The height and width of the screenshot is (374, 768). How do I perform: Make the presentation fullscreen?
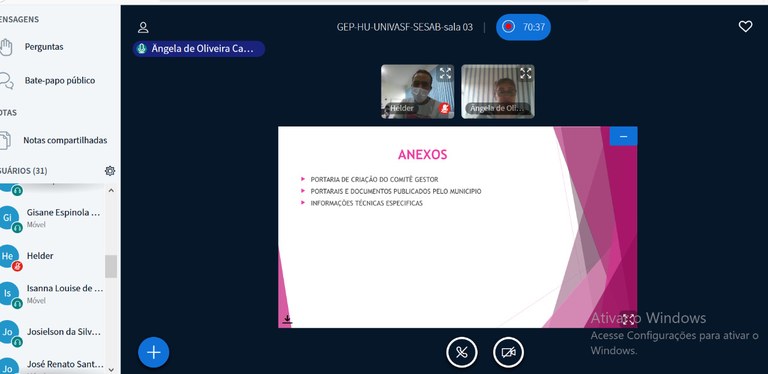click(x=628, y=319)
